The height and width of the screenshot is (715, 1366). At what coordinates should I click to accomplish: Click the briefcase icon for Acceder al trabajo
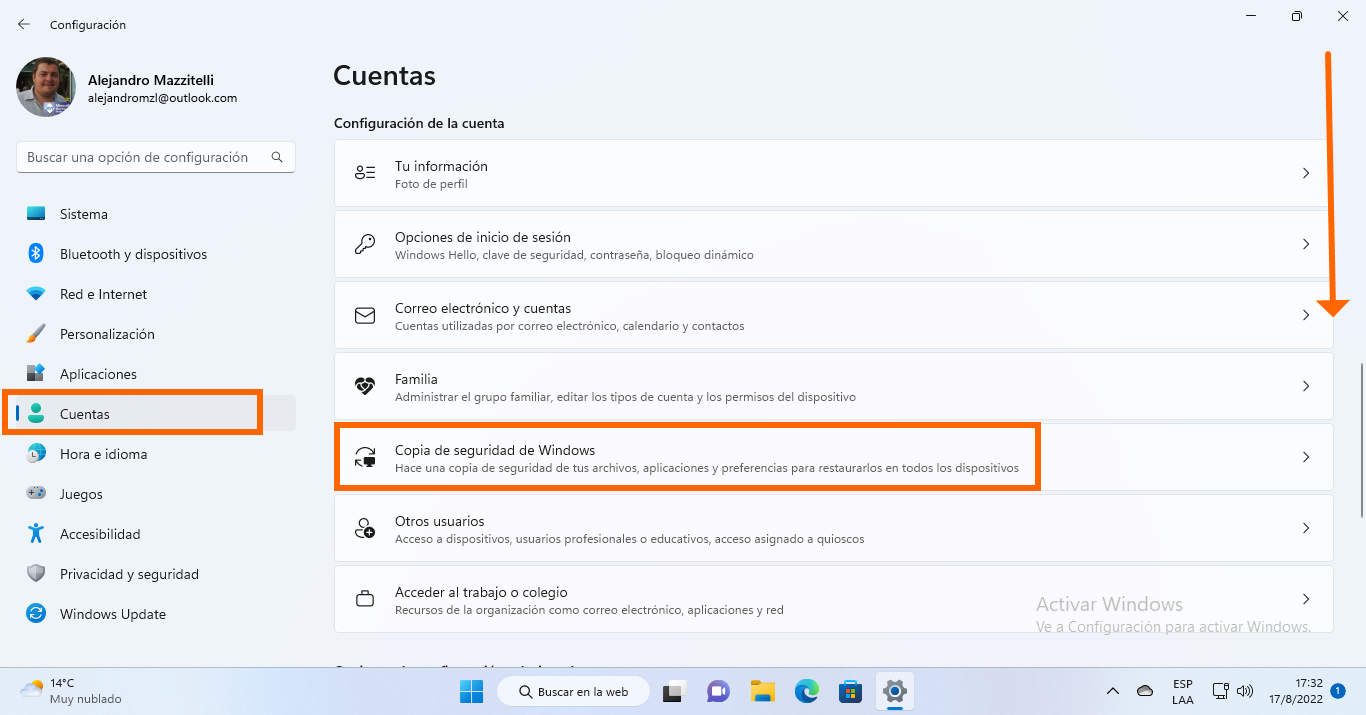[x=365, y=599]
